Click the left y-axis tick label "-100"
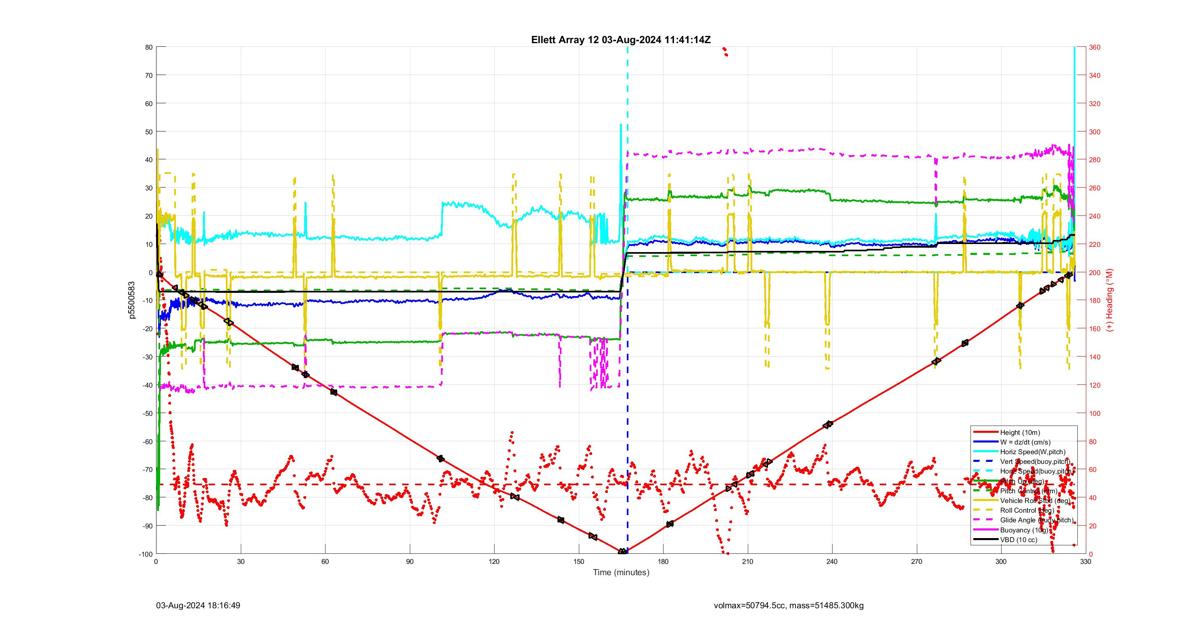The image size is (1200, 622). coord(144,554)
